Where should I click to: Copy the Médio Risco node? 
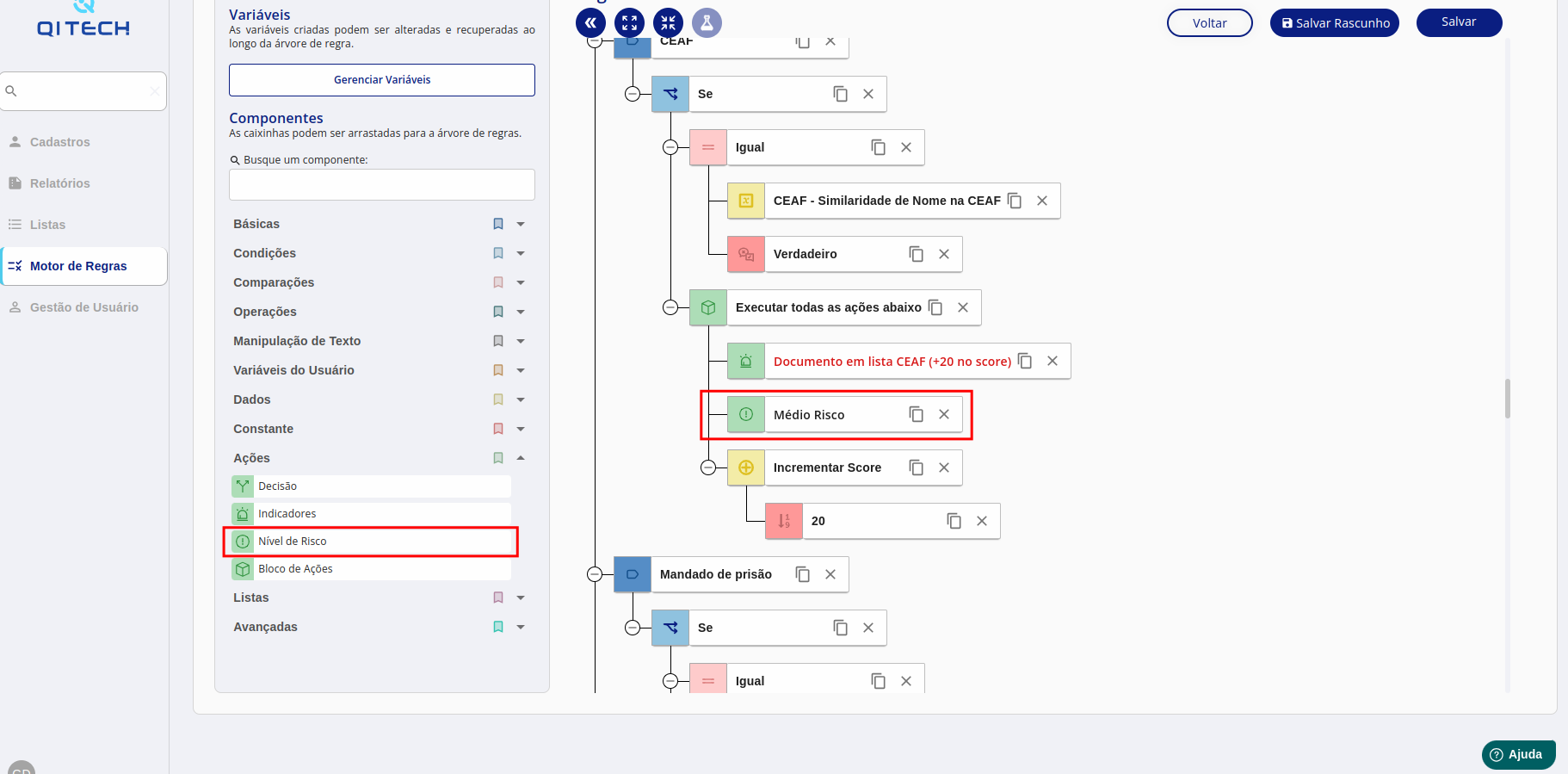(x=917, y=414)
